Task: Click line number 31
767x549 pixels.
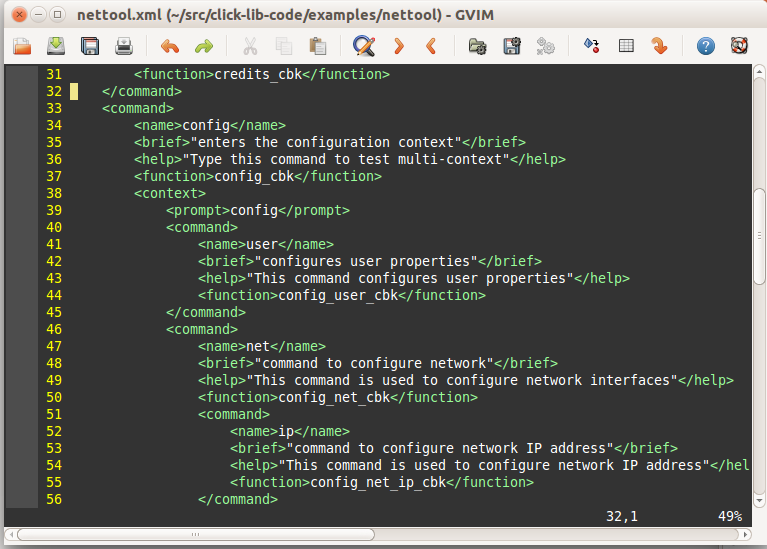Action: coord(54,74)
